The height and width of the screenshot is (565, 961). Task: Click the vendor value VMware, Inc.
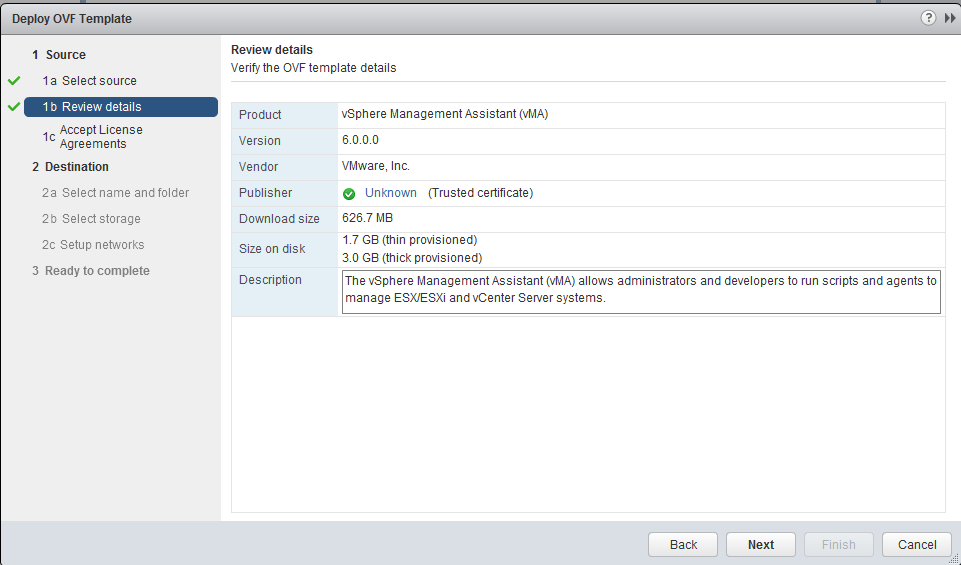click(376, 166)
